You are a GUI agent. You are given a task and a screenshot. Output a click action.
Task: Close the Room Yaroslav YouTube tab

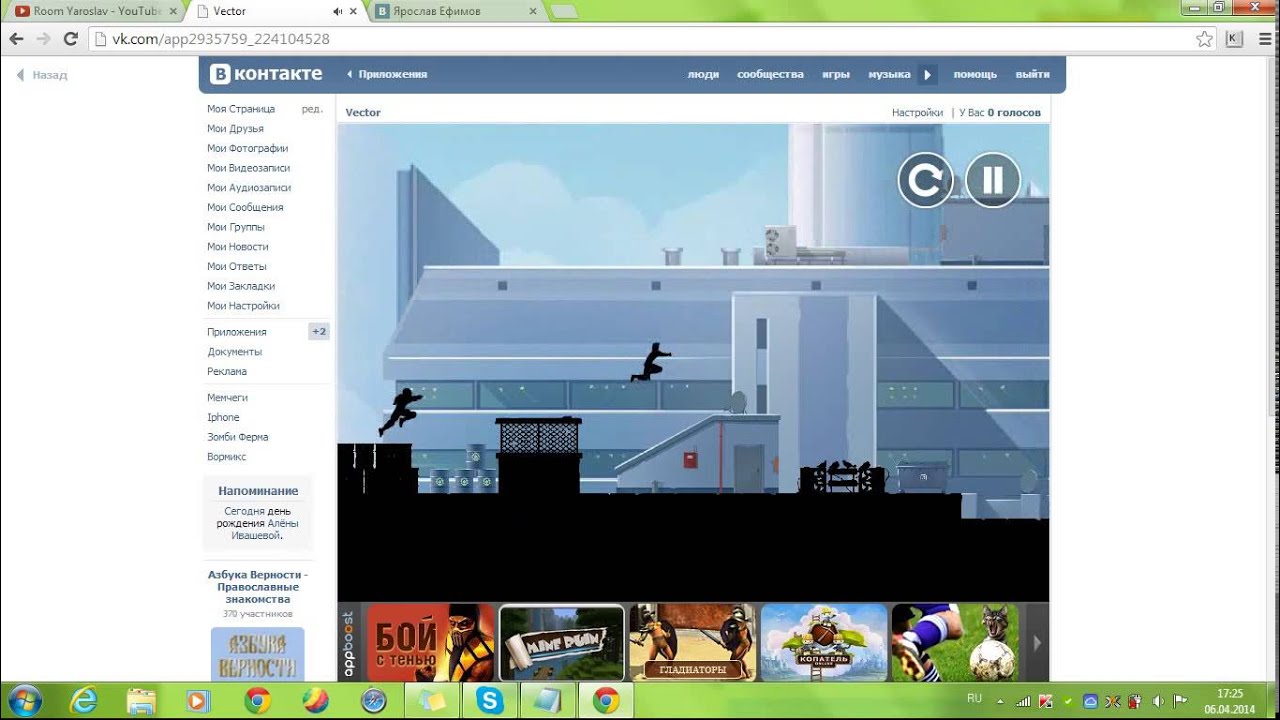coord(172,11)
